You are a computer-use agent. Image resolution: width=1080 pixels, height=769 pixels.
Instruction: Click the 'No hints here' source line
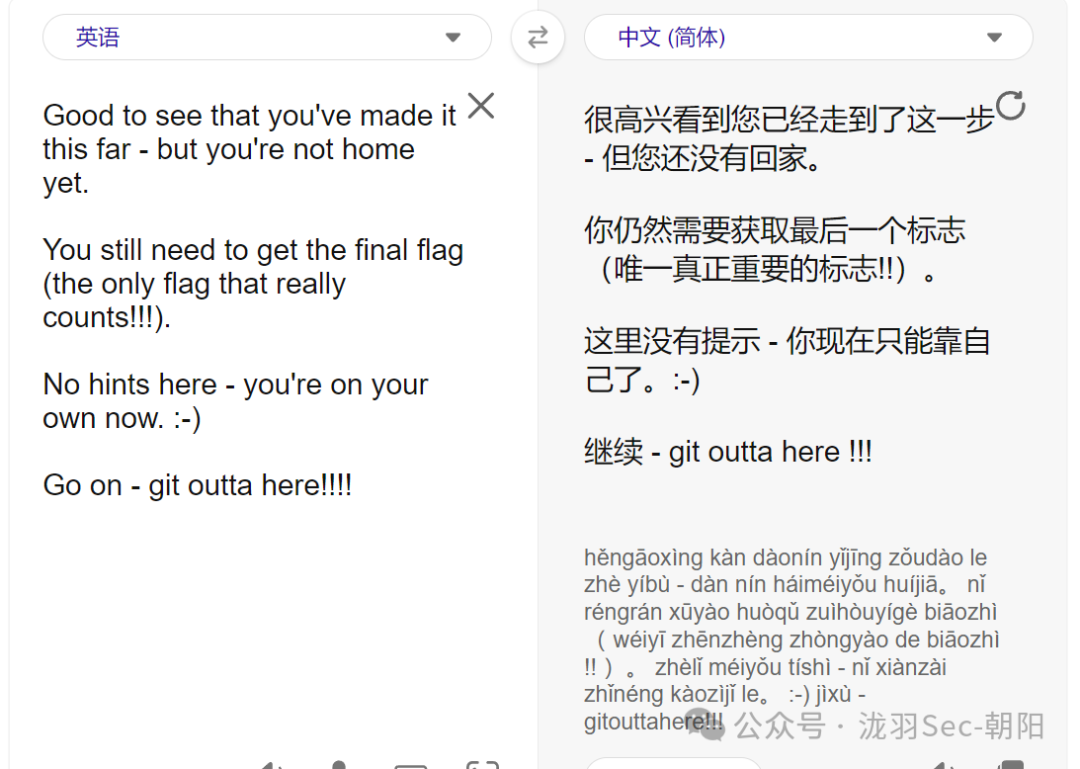click(129, 384)
